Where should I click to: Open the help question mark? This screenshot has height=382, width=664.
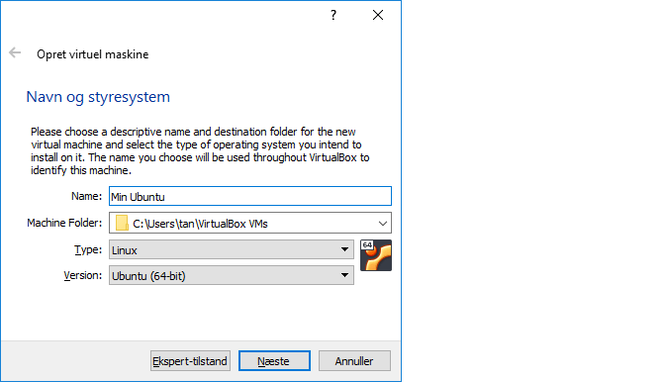point(334,15)
